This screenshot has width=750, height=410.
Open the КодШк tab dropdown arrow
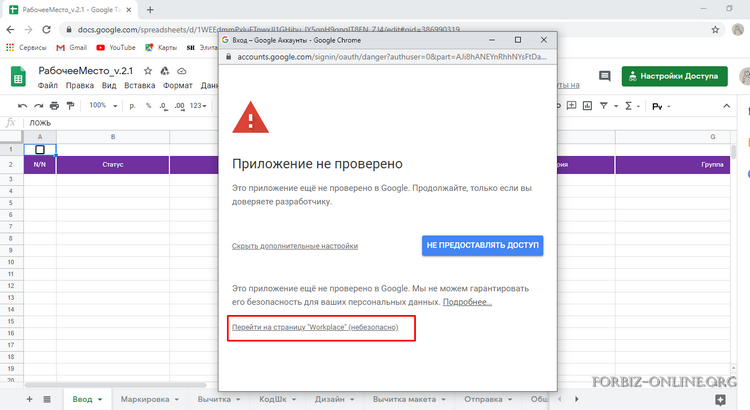pos(294,399)
